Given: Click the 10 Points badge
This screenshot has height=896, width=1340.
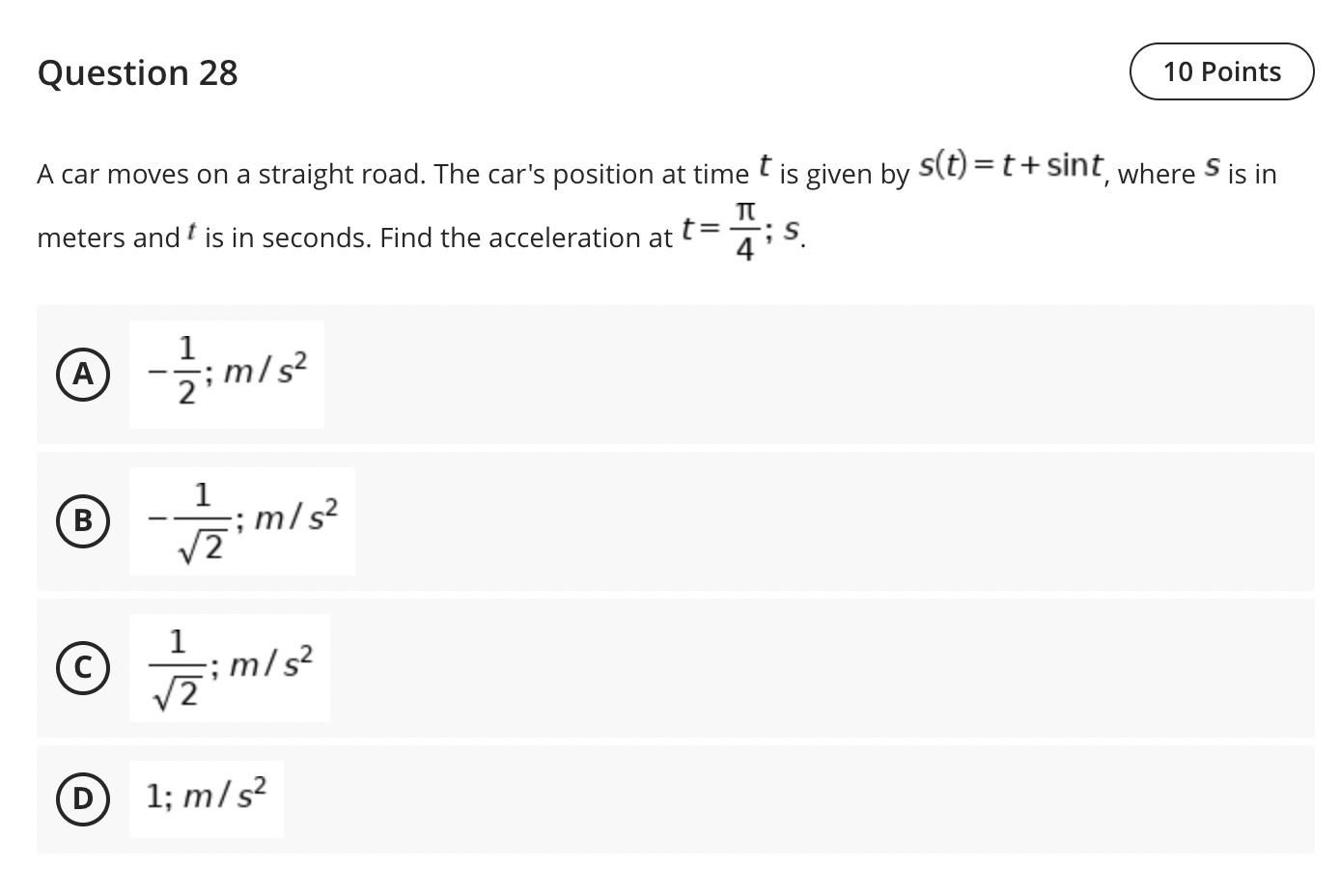Looking at the screenshot, I should 1221,71.
